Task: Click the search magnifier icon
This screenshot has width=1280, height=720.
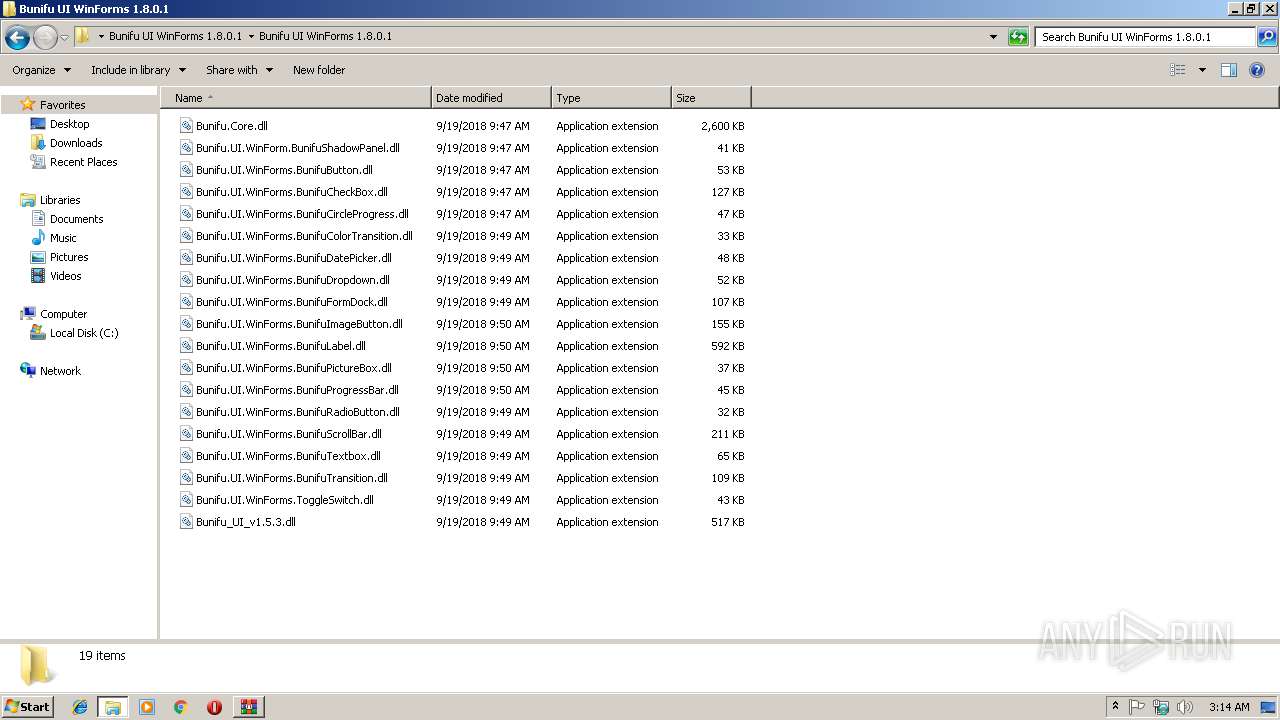Action: tap(1266, 37)
